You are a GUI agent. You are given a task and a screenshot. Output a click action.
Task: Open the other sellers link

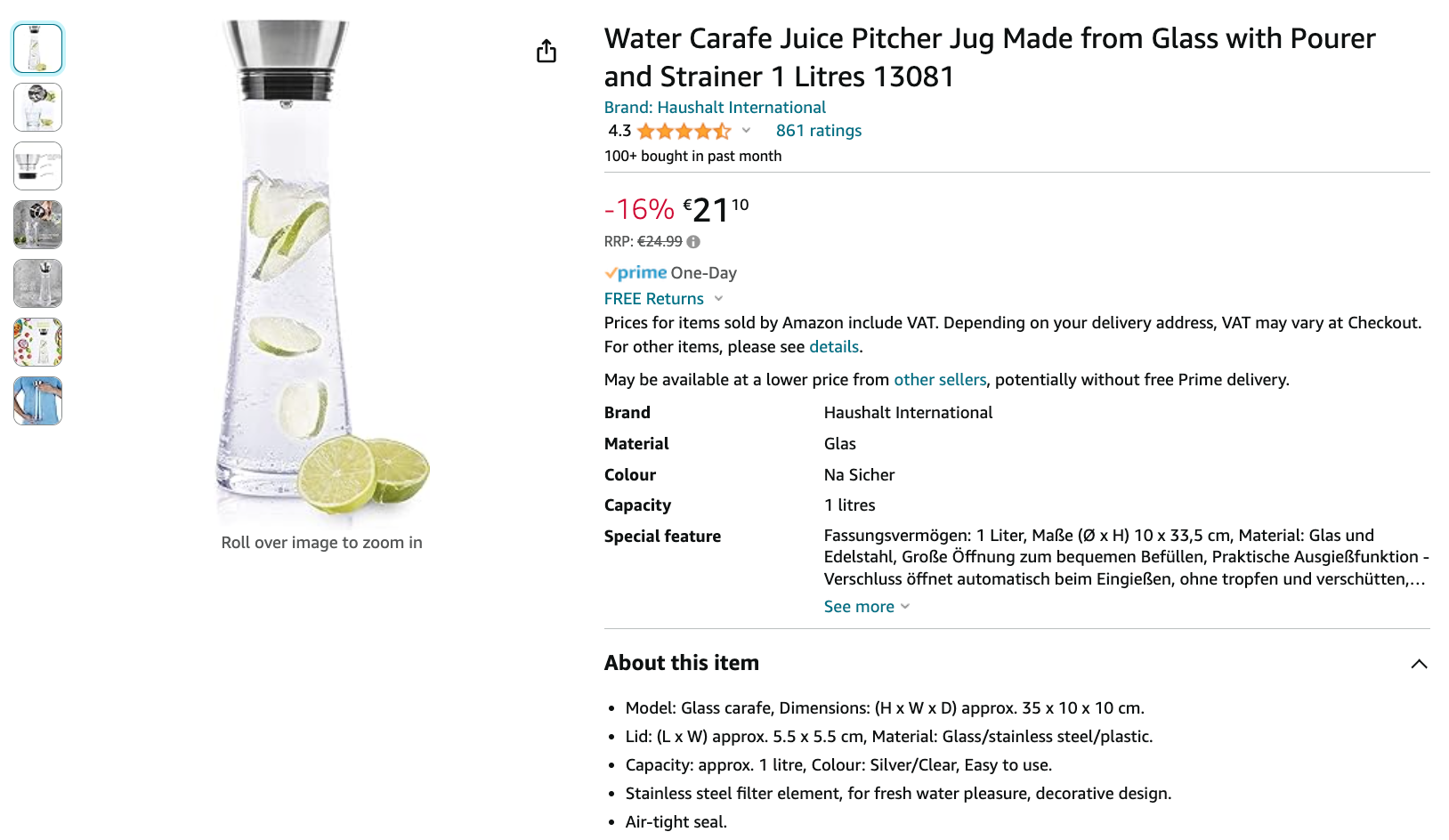click(939, 380)
